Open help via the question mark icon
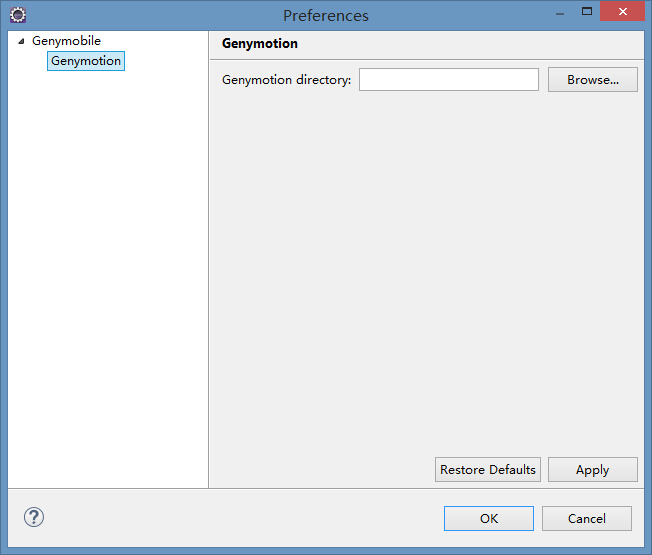This screenshot has height=555, width=652. click(x=34, y=517)
